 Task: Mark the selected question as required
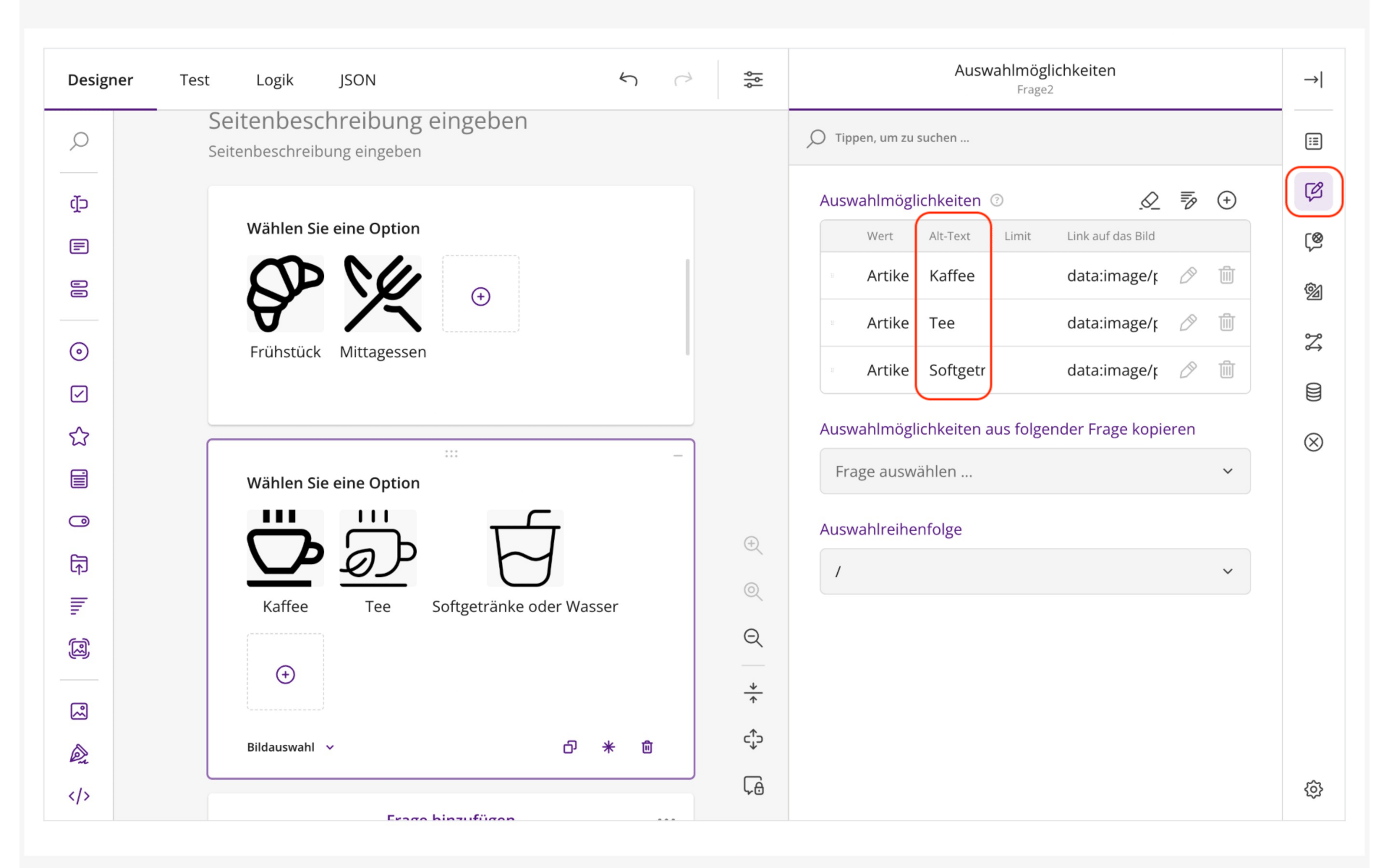tap(609, 747)
